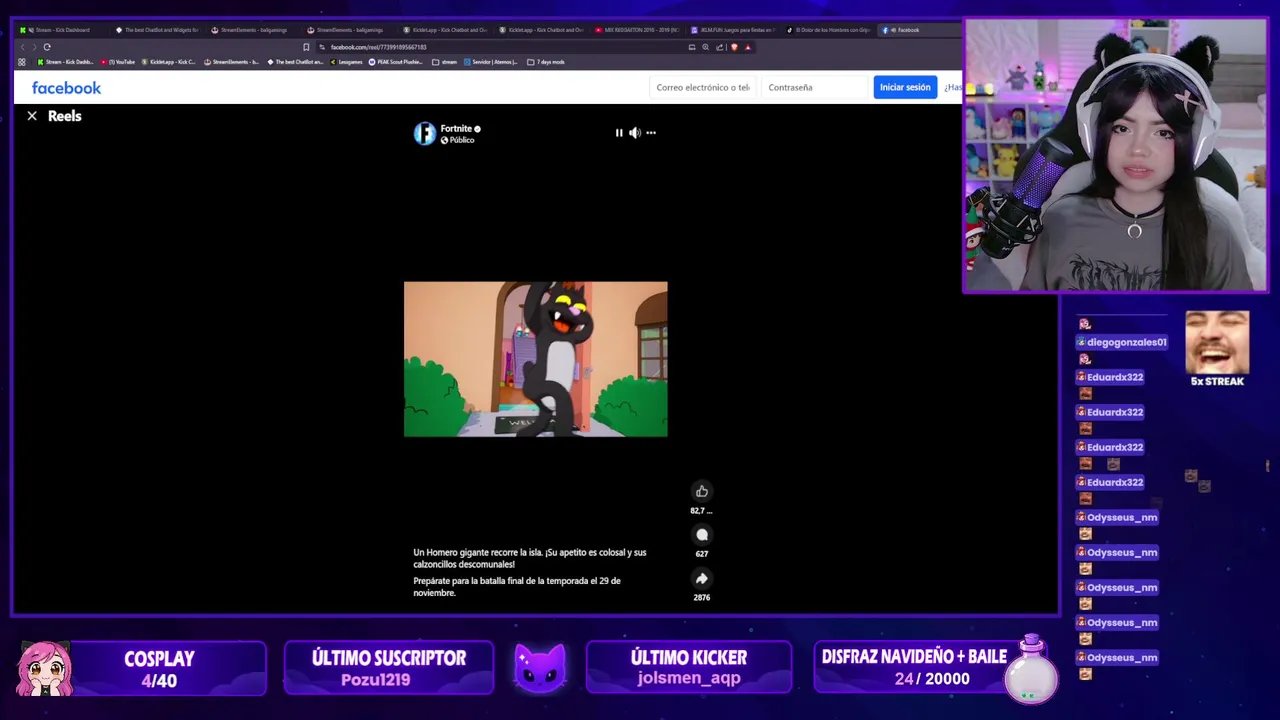Viewport: 1280px width, 720px height.
Task: Like the reel with the thumbs-up icon
Action: pos(702,491)
